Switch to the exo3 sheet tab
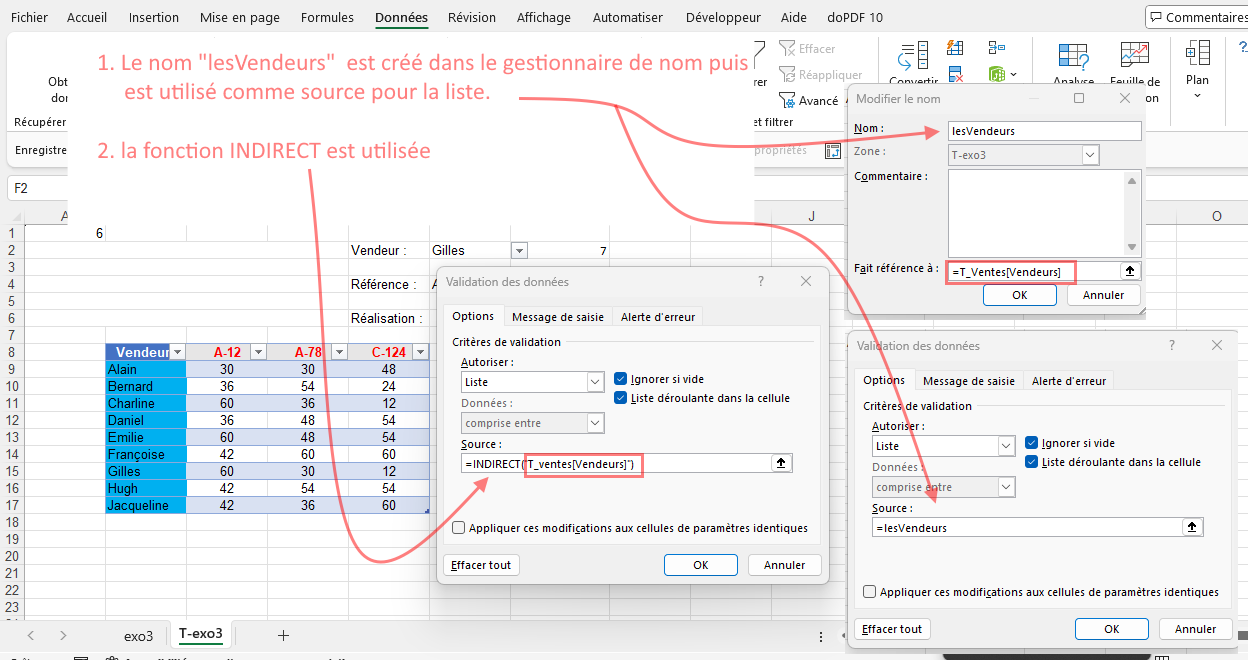 coord(139,634)
